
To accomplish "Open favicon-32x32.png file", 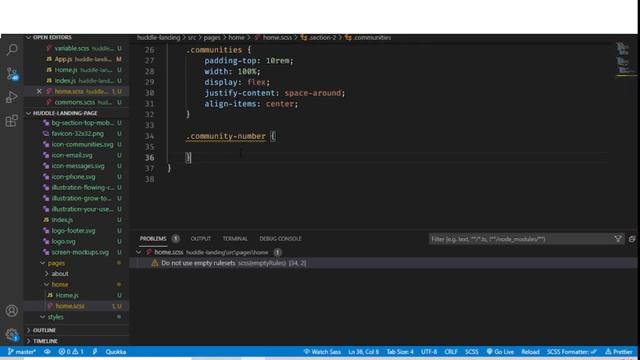I will [78, 133].
